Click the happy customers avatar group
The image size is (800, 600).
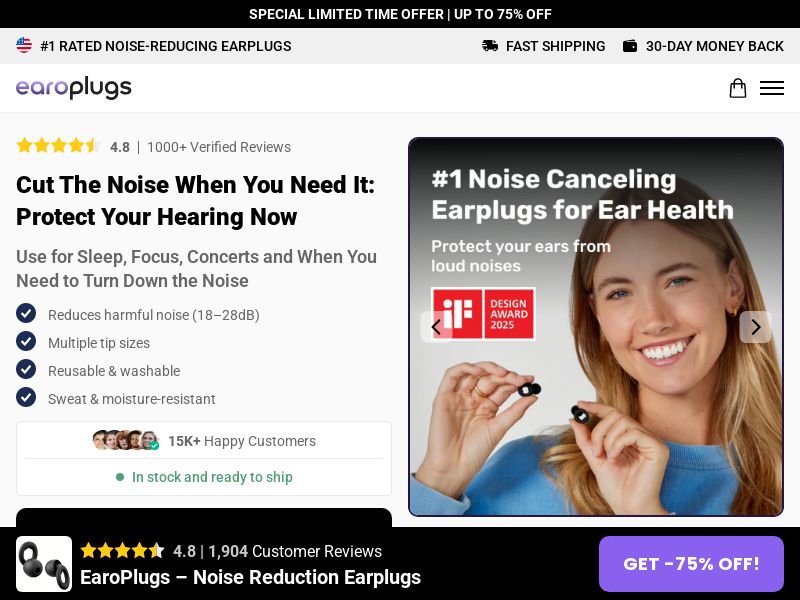(126, 440)
